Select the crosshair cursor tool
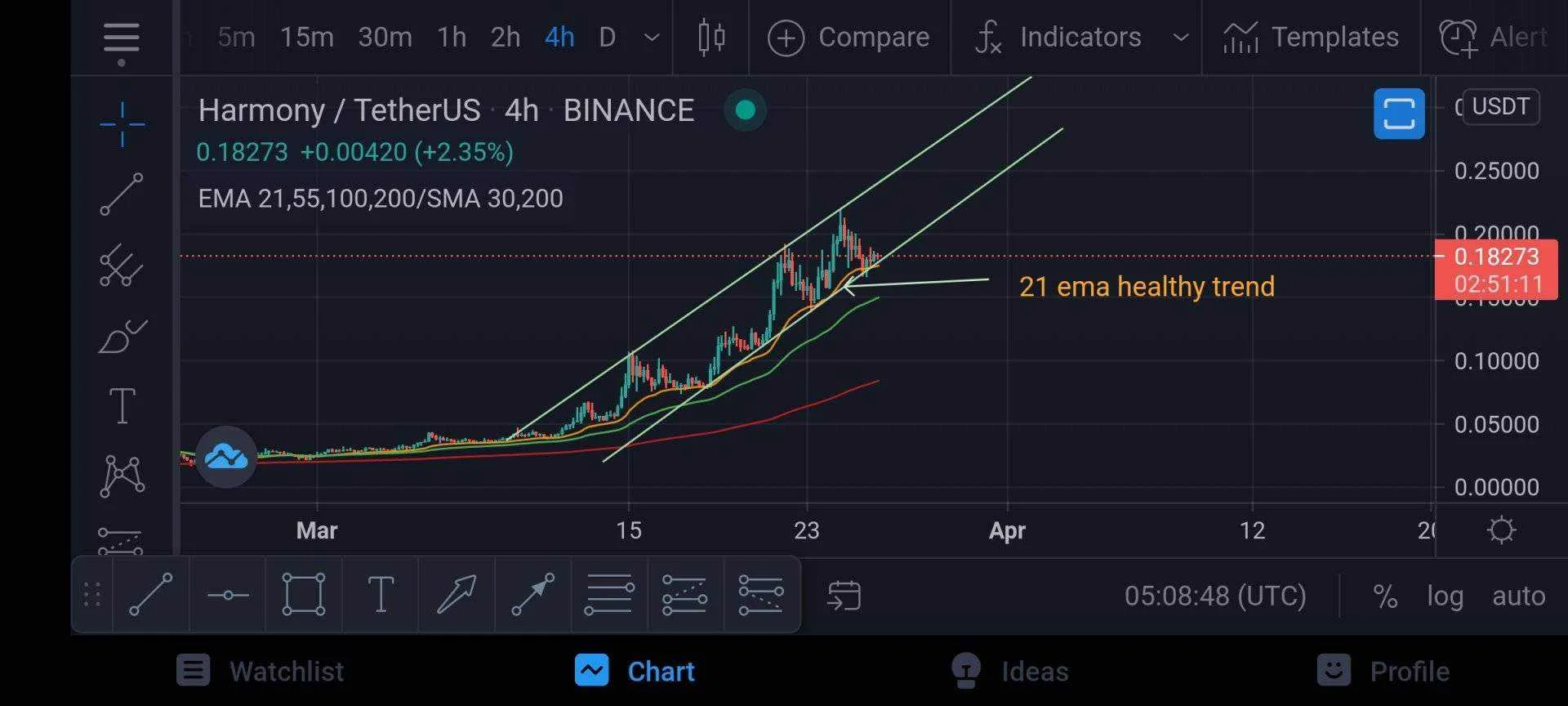The height and width of the screenshot is (706, 1568). point(122,124)
